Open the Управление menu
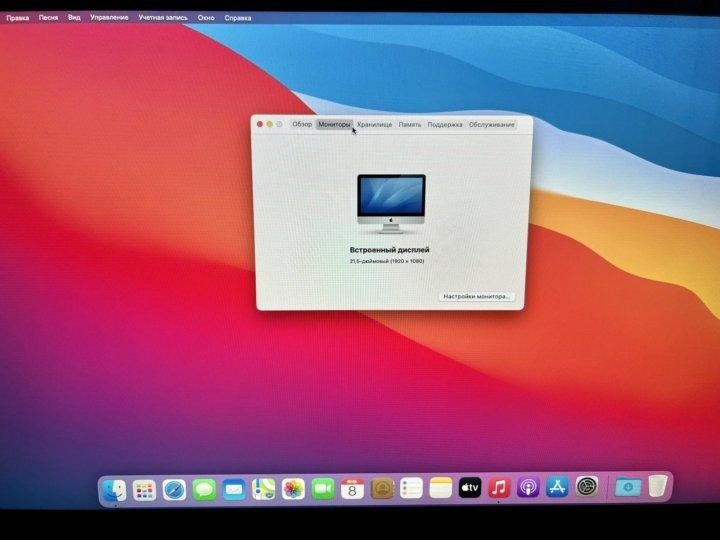 tap(109, 17)
